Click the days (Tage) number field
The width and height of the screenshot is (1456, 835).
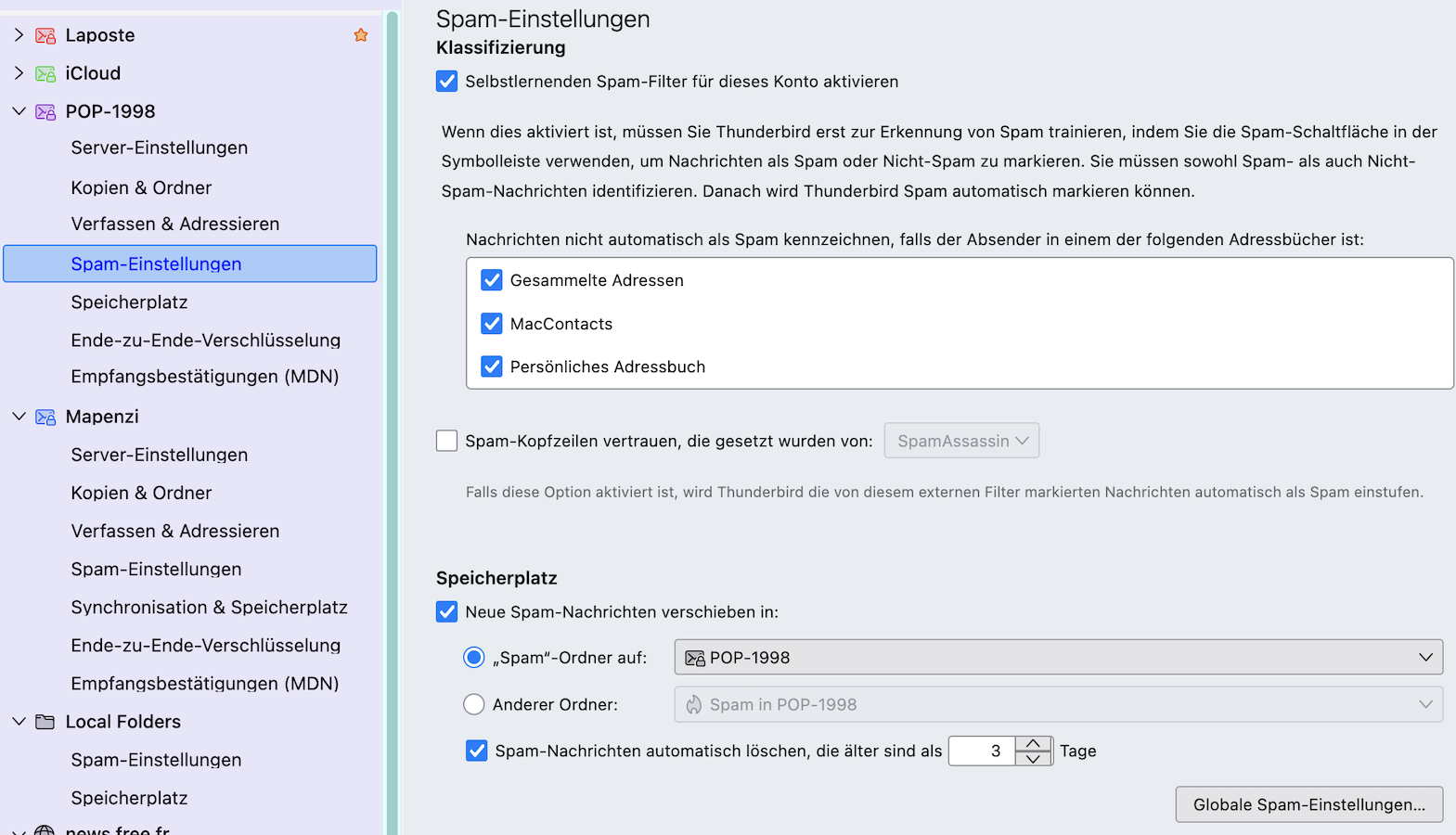tap(982, 751)
